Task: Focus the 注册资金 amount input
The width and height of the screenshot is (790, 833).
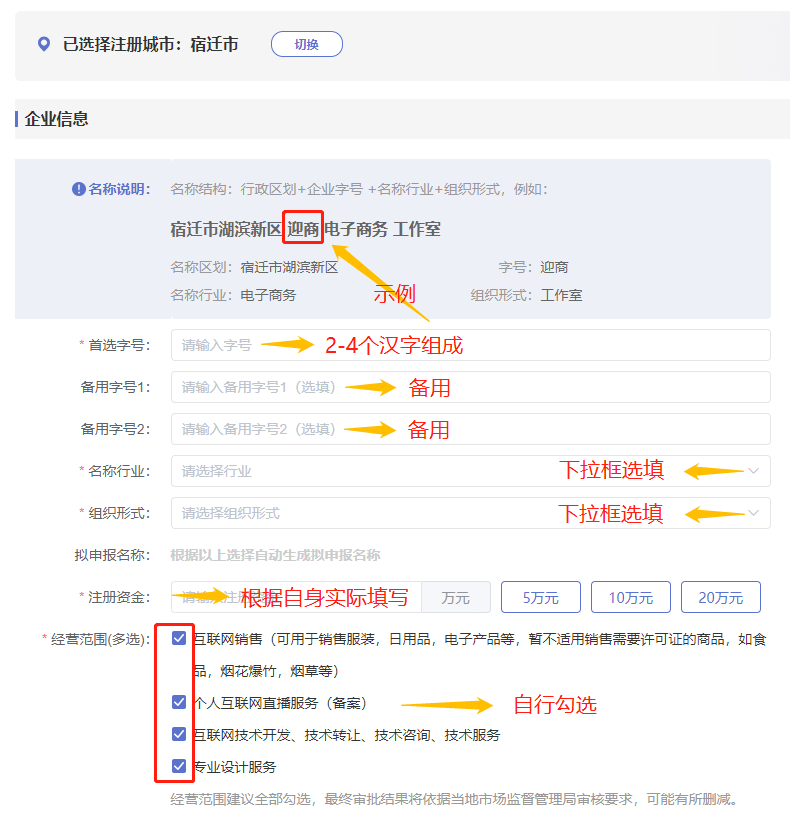Action: coord(296,597)
